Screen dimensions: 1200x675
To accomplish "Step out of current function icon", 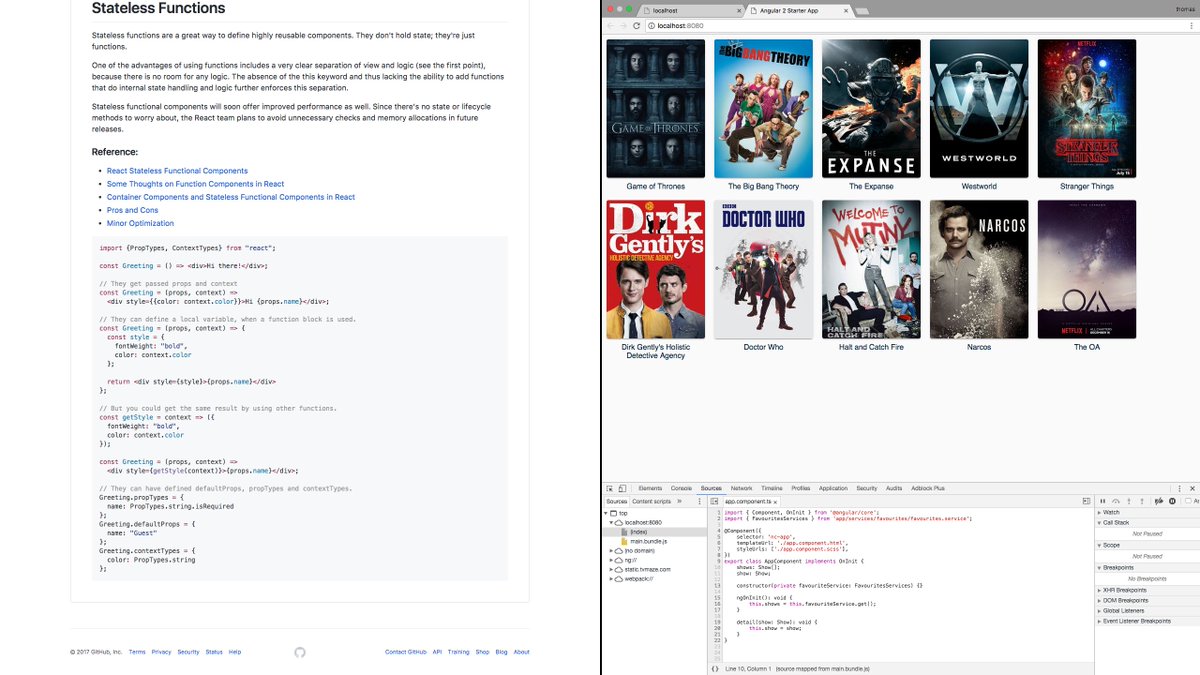I will click(1142, 501).
